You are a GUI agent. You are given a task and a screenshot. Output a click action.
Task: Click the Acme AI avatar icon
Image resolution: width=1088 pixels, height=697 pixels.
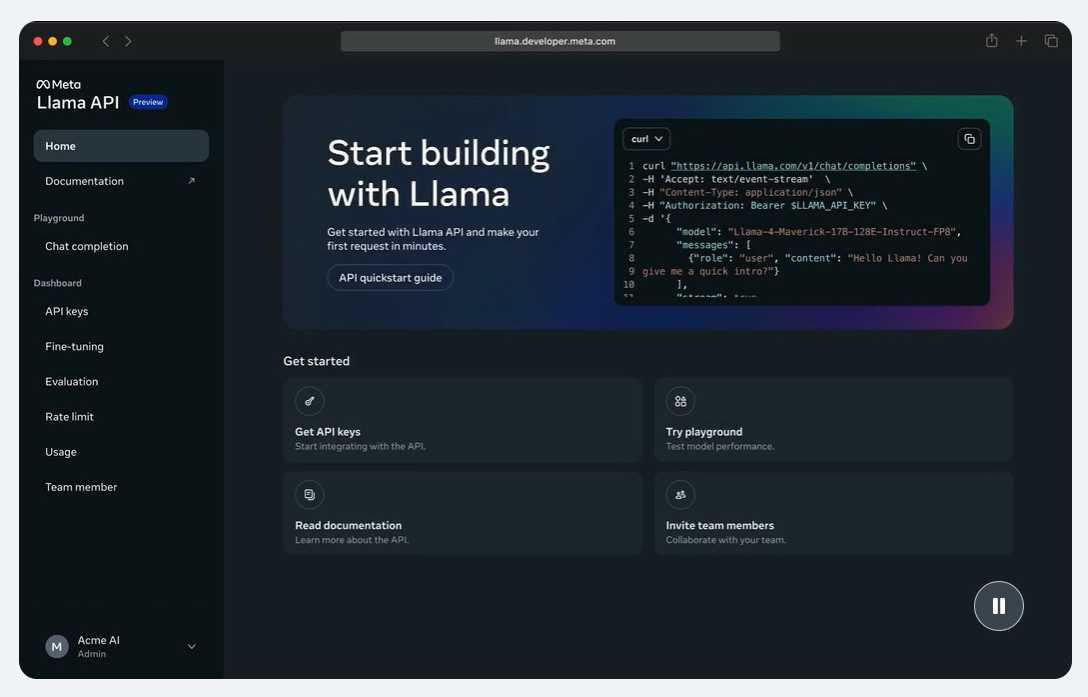[57, 646]
